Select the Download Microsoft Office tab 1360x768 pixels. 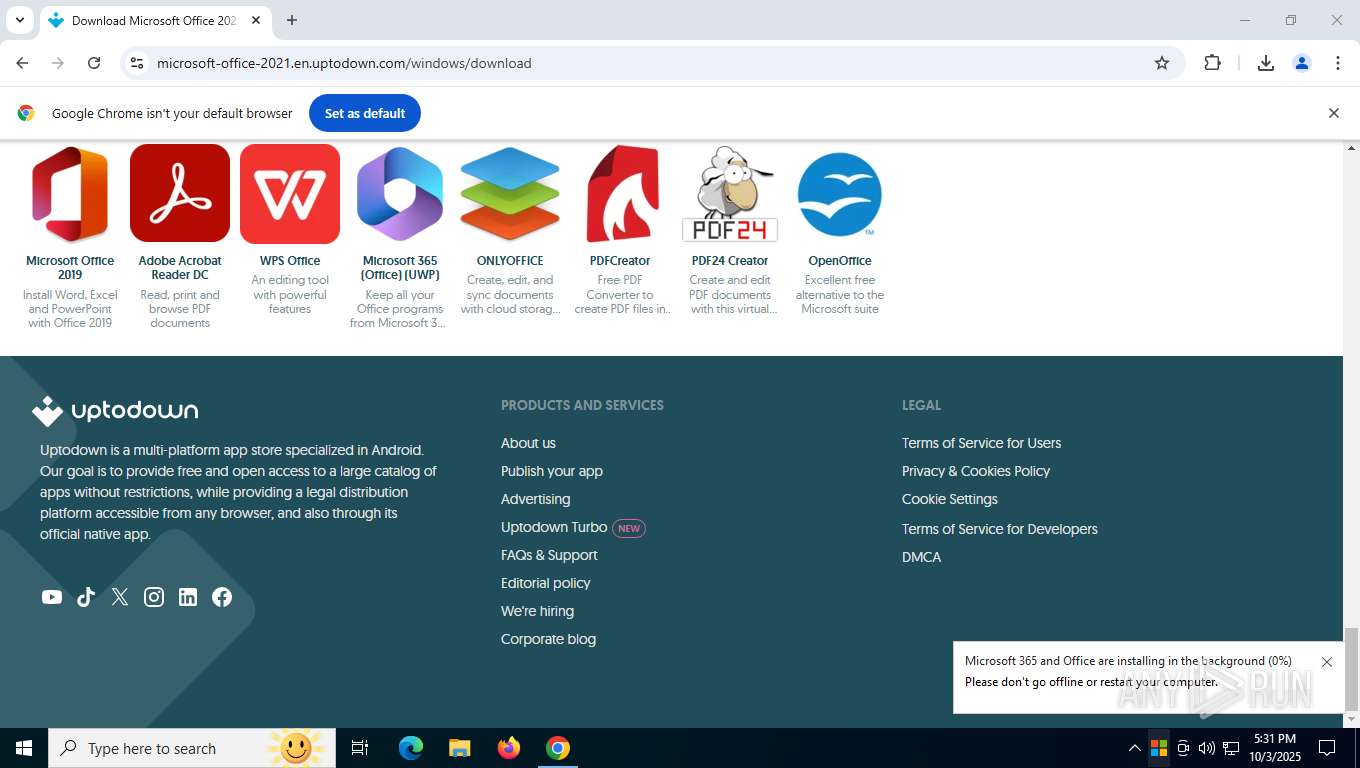pyautogui.click(x=154, y=20)
